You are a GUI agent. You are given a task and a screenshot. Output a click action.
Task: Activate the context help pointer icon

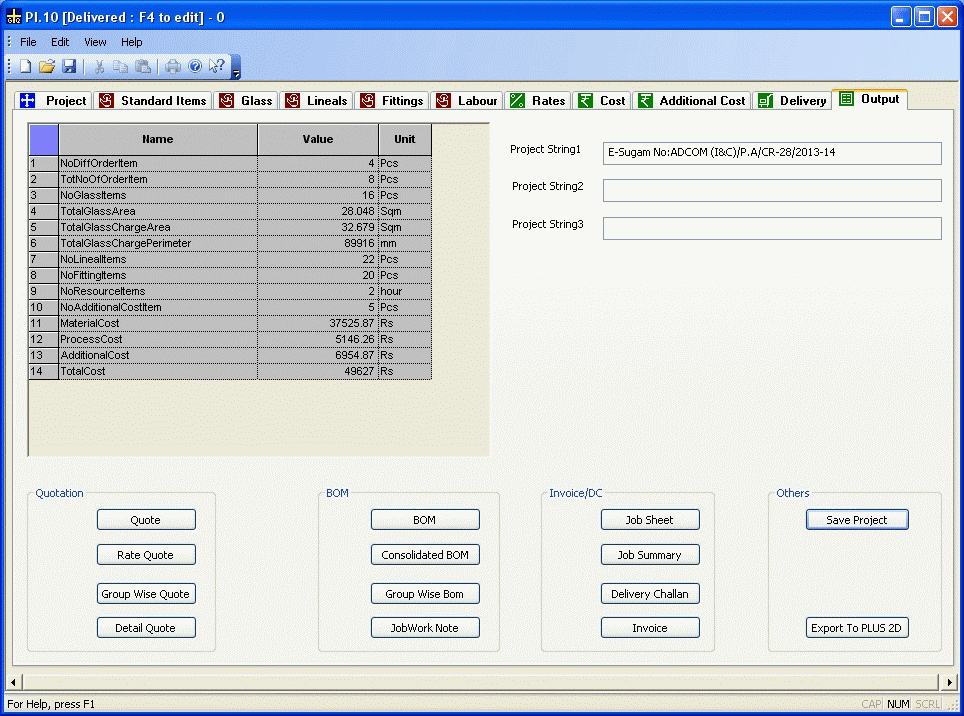[216, 67]
